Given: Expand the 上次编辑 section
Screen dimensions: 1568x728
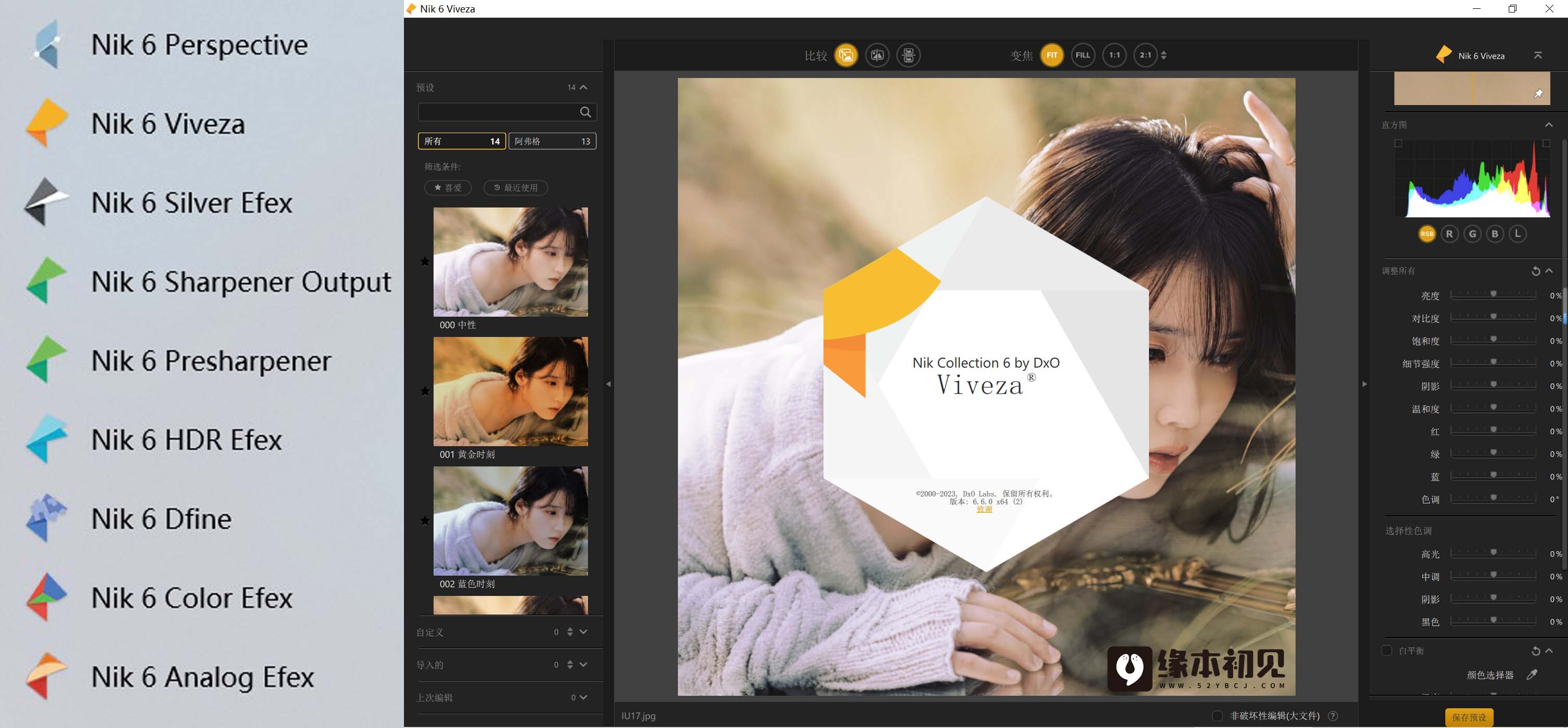Looking at the screenshot, I should coord(583,697).
